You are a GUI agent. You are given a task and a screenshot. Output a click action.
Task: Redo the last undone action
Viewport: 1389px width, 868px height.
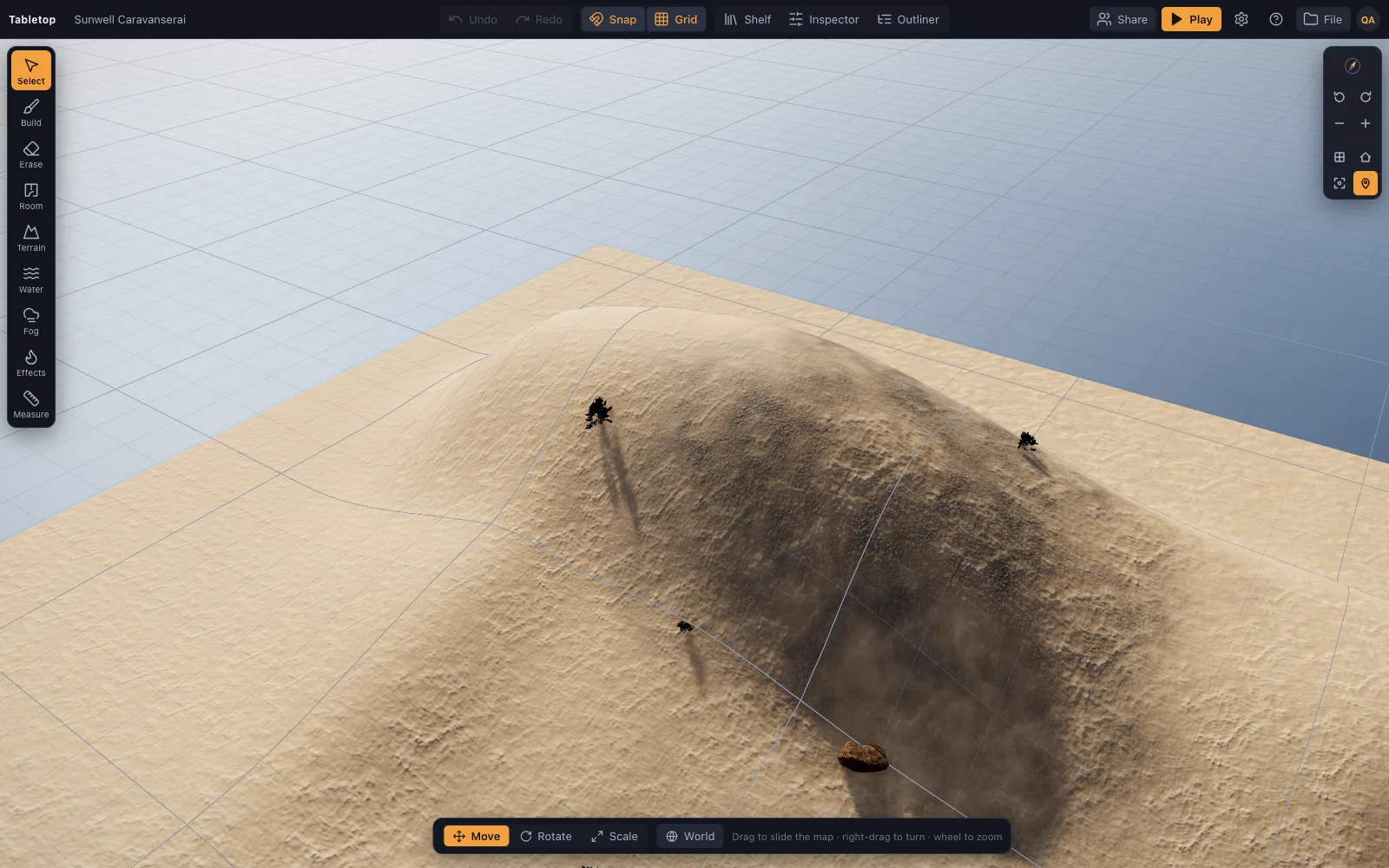539,19
